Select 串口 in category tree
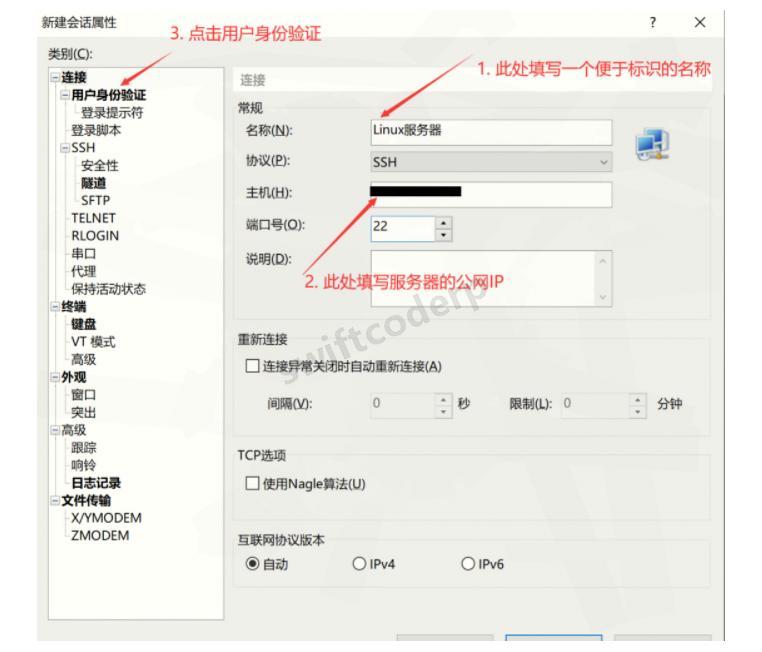 (83, 254)
